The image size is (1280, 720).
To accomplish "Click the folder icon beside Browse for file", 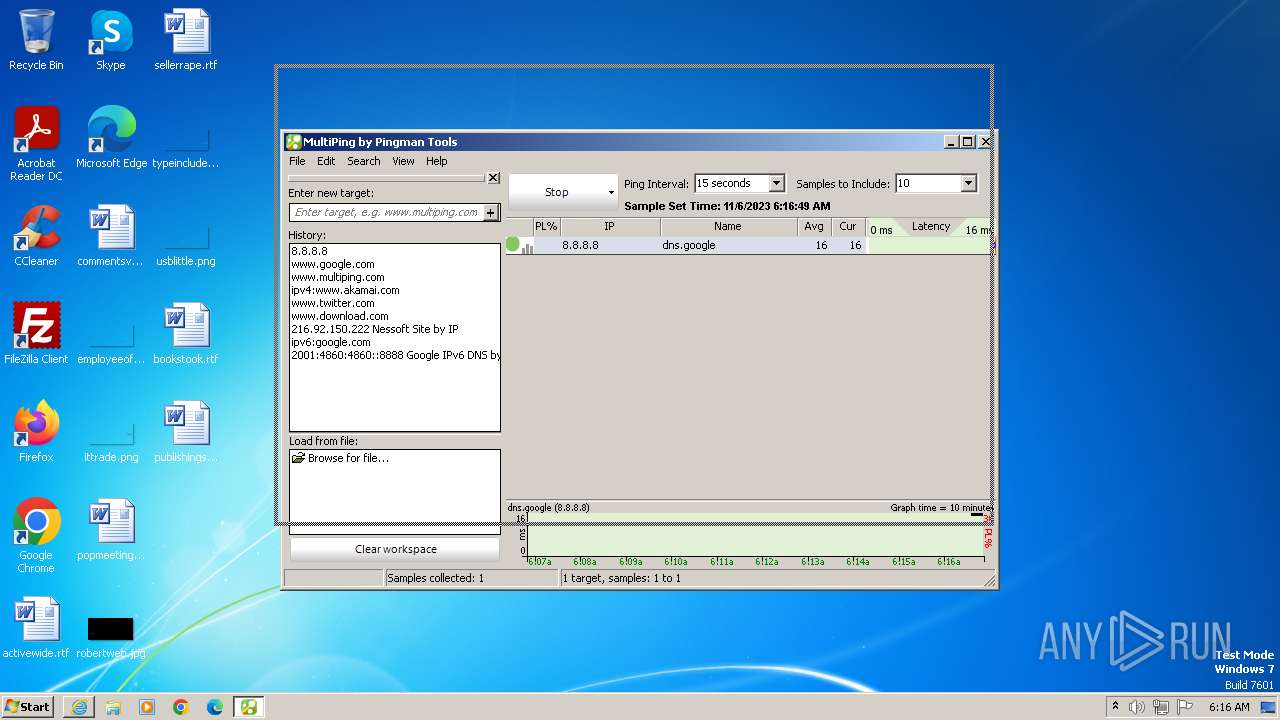I will [298, 458].
